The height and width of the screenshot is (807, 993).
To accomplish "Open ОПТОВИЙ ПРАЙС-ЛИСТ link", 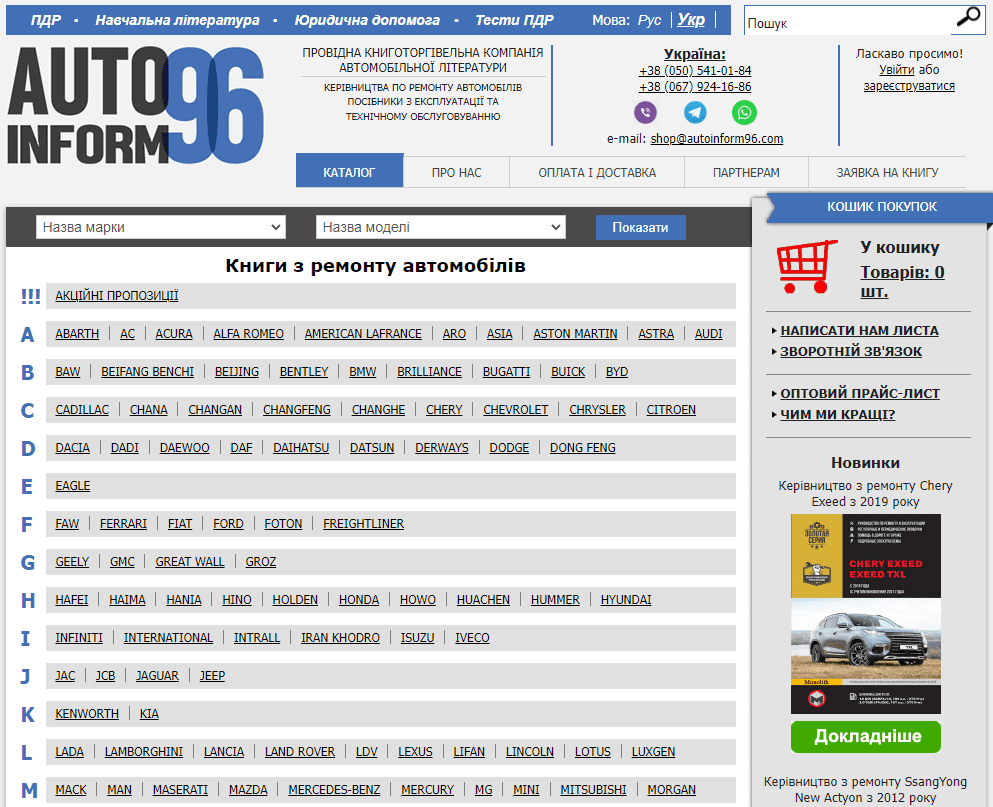I will point(859,393).
